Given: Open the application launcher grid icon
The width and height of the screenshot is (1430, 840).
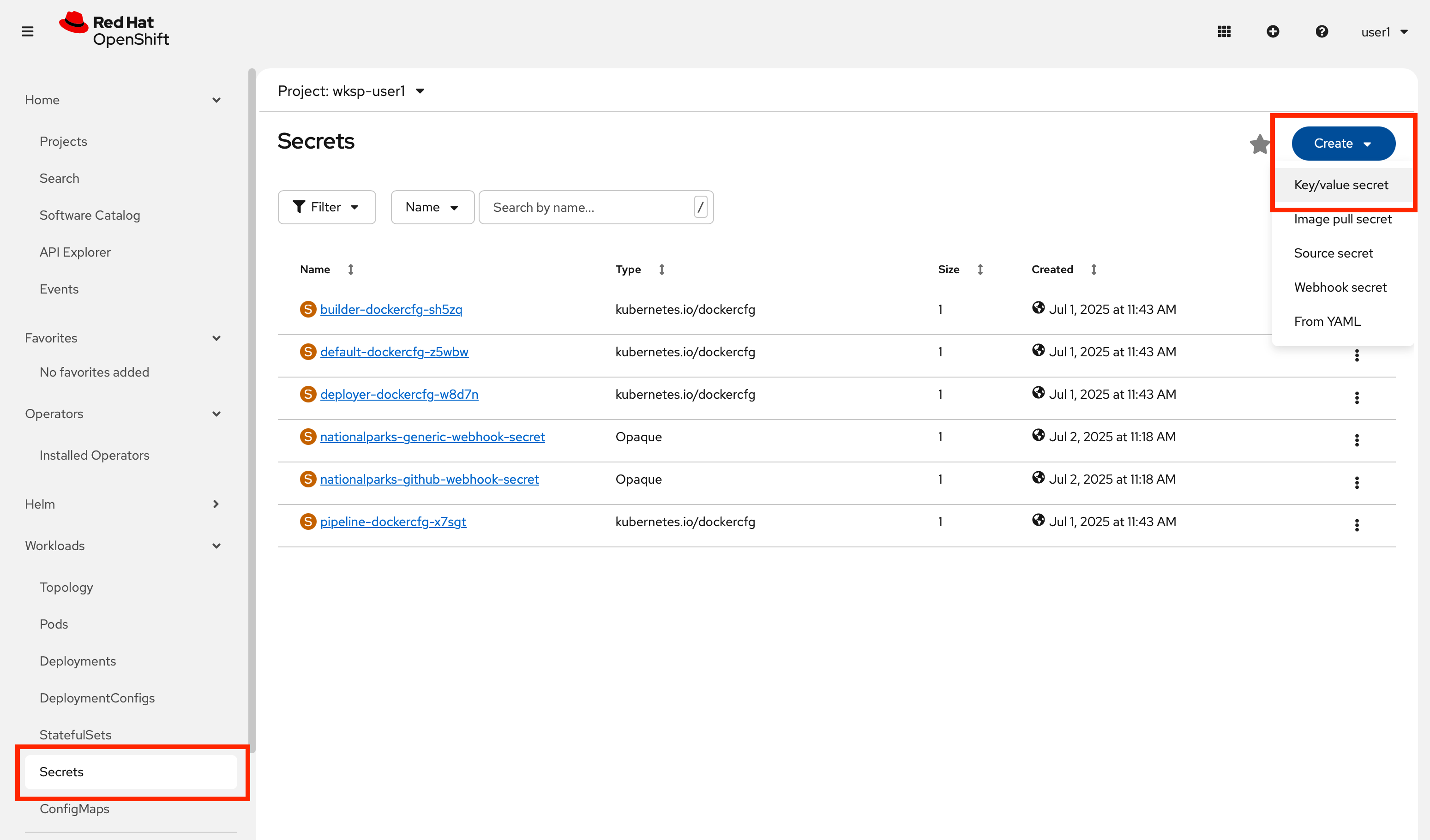Looking at the screenshot, I should (1224, 31).
